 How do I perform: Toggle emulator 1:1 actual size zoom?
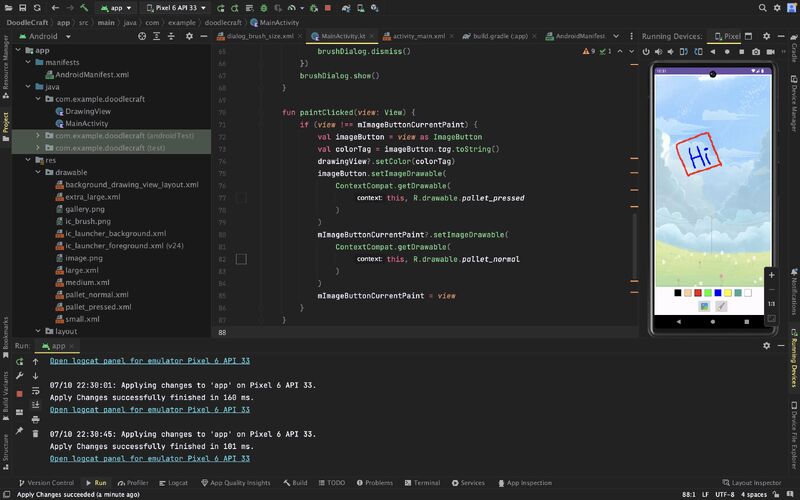[x=770, y=303]
